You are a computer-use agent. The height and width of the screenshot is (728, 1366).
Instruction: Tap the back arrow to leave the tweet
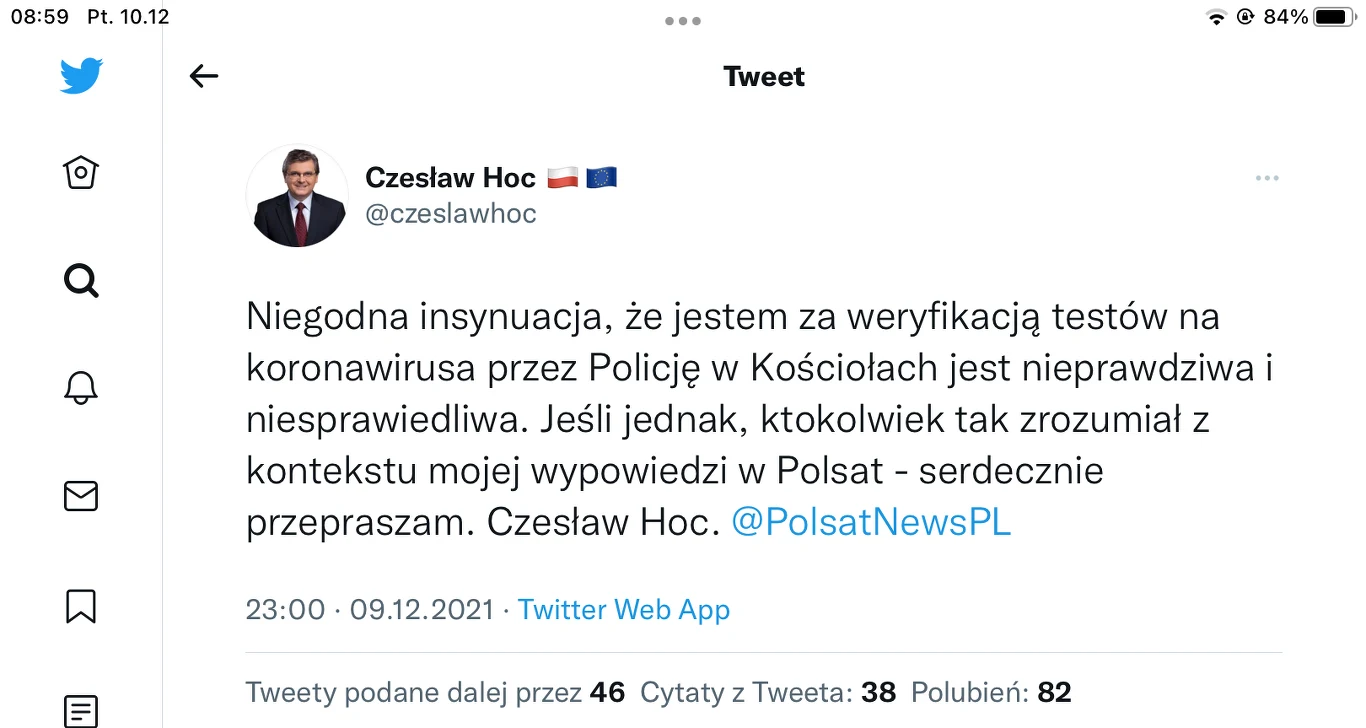[203, 75]
